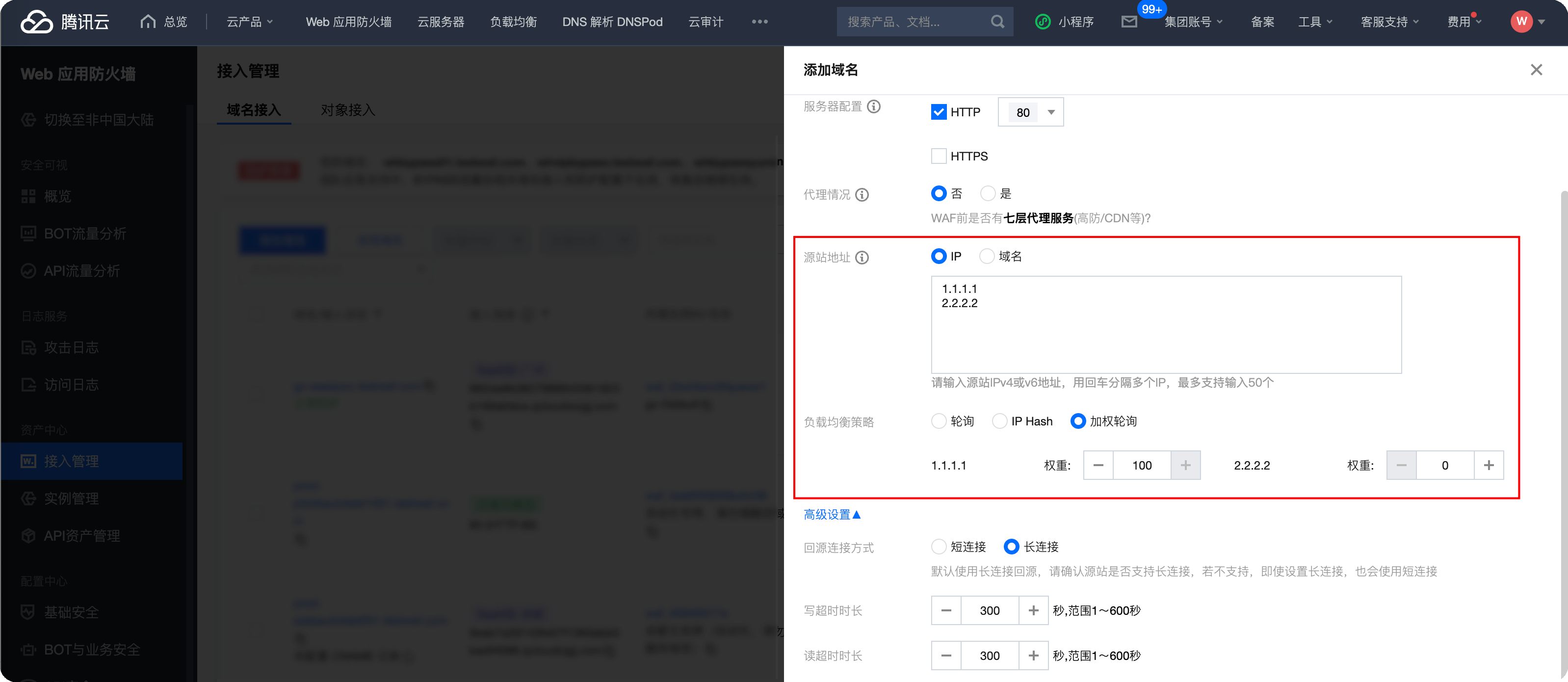This screenshot has width=1568, height=682.
Task: Click the info icon beside 代理情况
Action: point(862,195)
